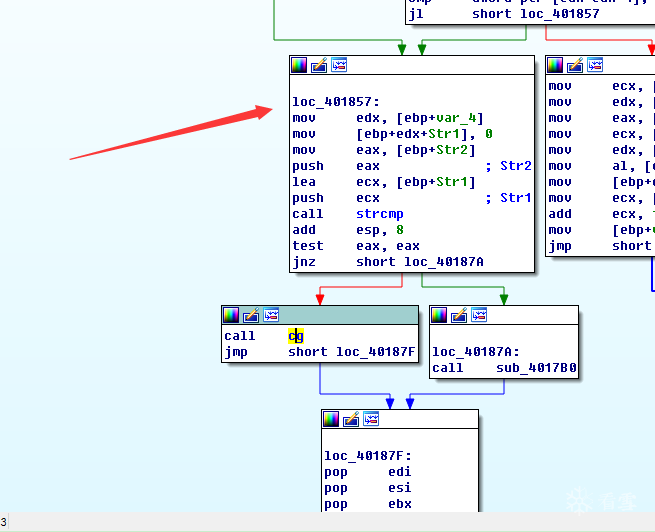Click 'short loc_401857' in the jl instruction
The height and width of the screenshot is (532, 655).
[x=536, y=14]
